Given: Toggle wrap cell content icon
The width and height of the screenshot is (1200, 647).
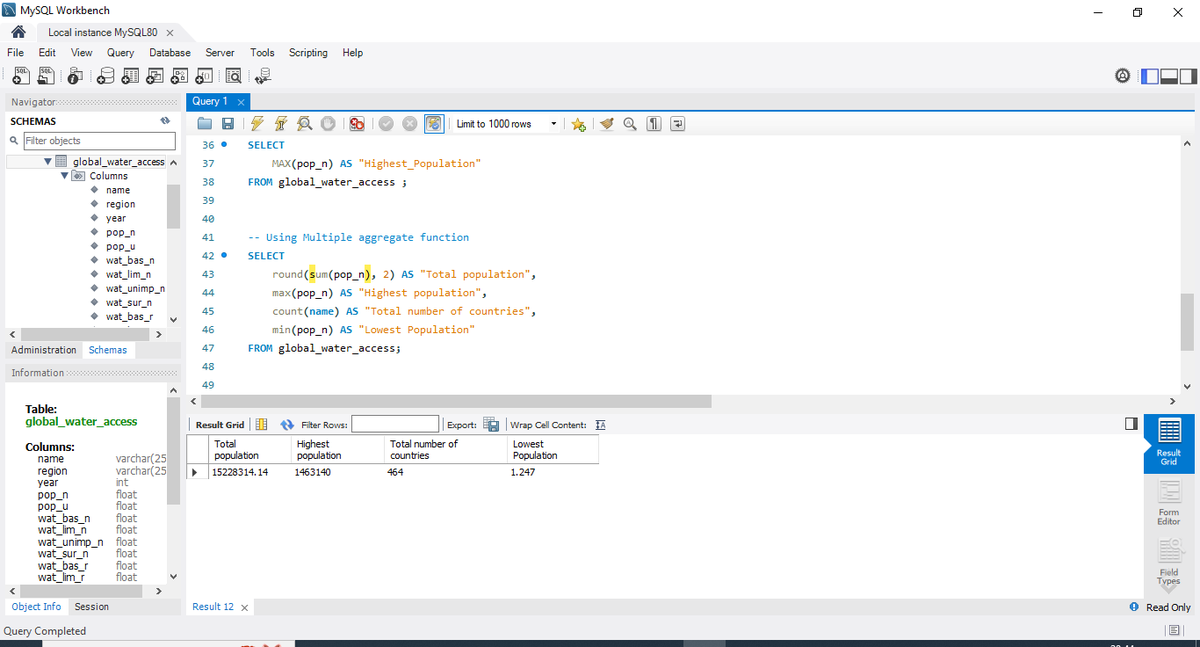Looking at the screenshot, I should pyautogui.click(x=601, y=425).
